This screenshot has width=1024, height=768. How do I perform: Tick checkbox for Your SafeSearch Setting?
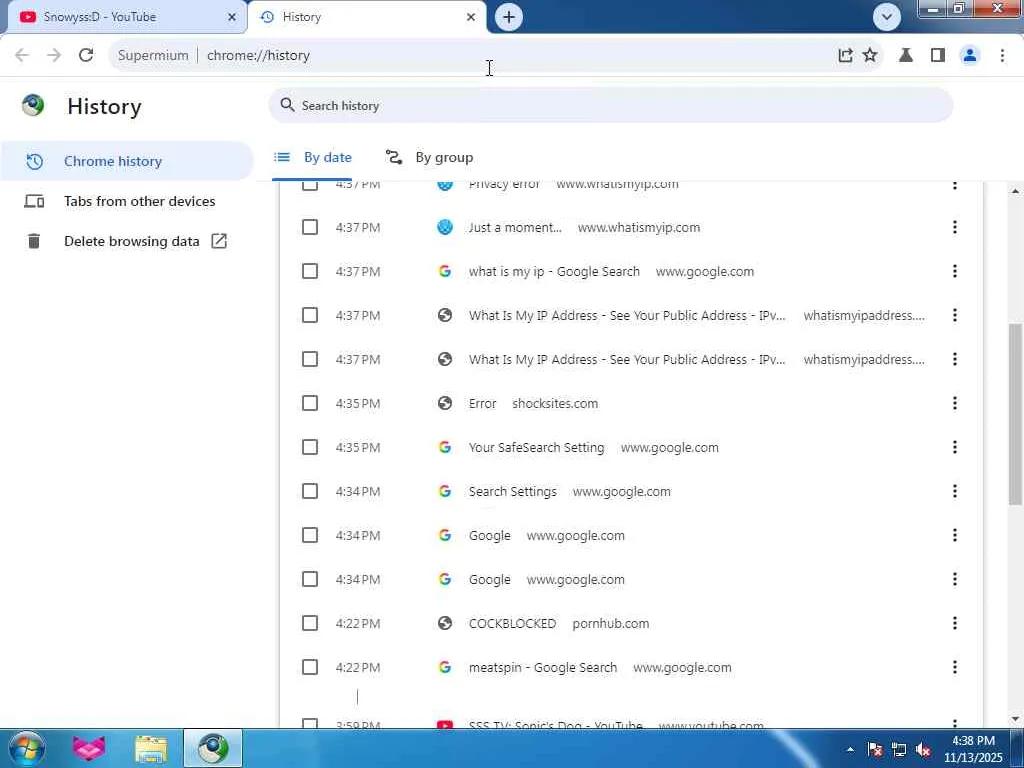pos(310,447)
